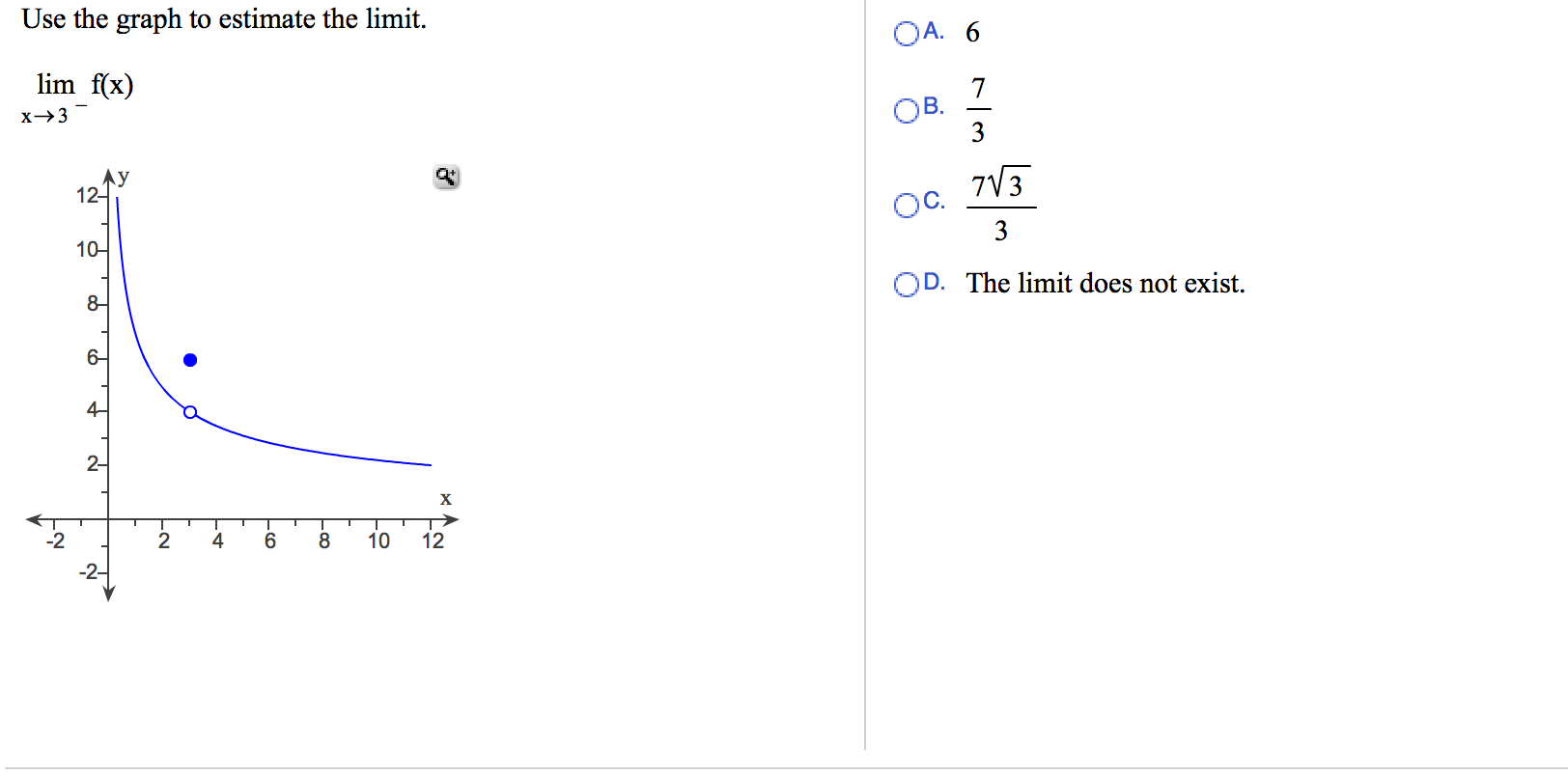The height and width of the screenshot is (776, 1568).
Task: Click the limit expression 'lim f(x)'
Action: coord(86,84)
